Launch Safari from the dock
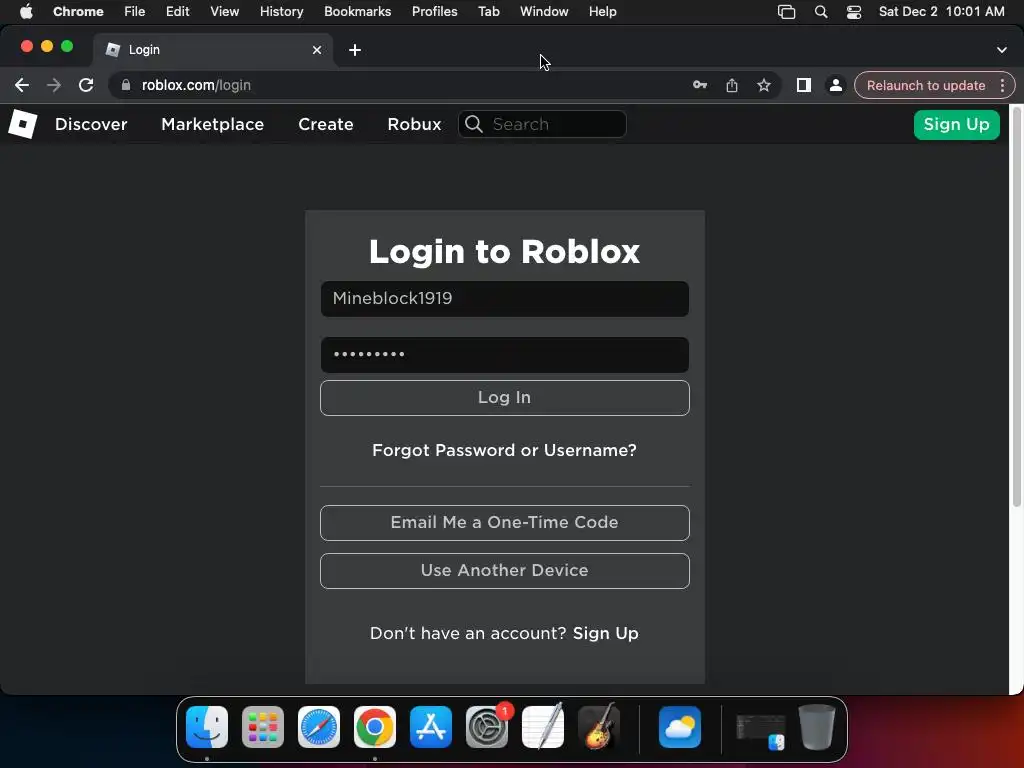This screenshot has width=1024, height=768. click(x=319, y=727)
